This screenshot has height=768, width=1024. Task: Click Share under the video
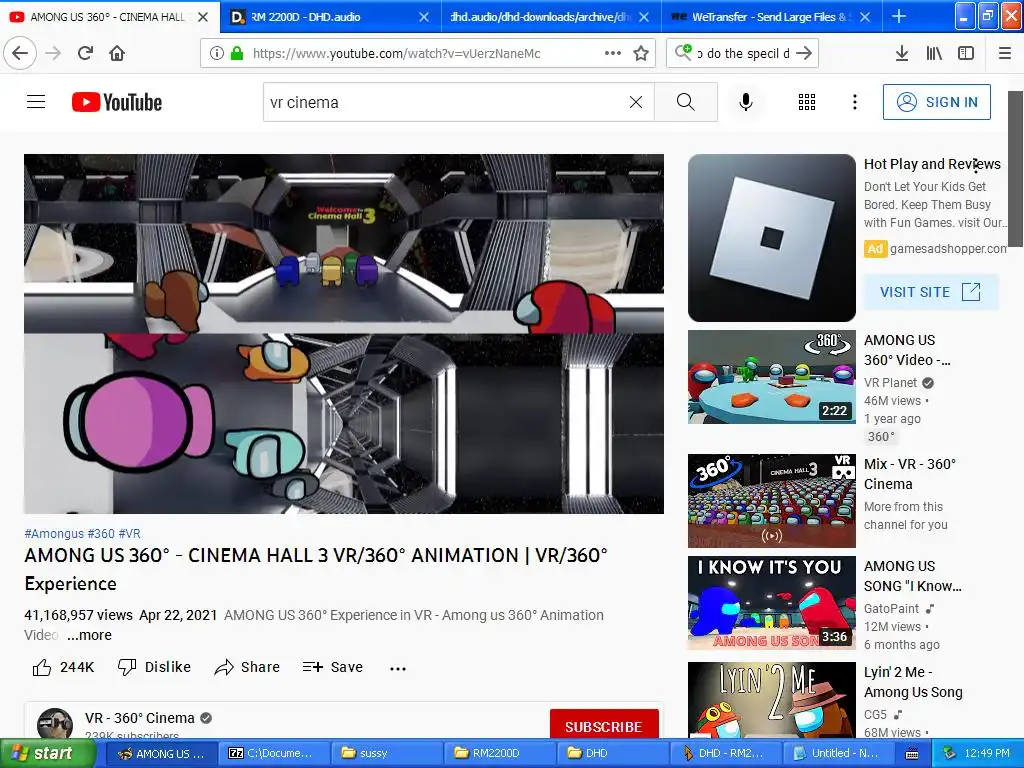(x=248, y=667)
